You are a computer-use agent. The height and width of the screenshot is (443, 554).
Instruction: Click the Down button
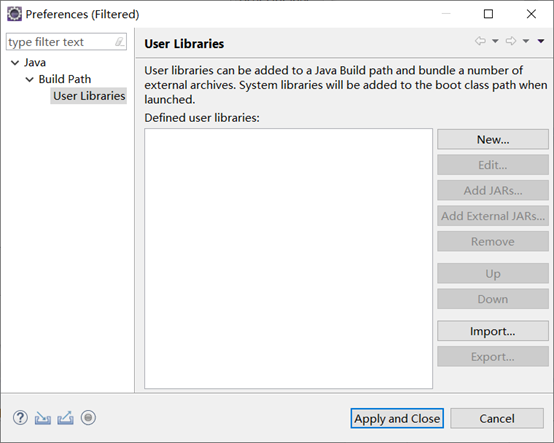tap(493, 299)
